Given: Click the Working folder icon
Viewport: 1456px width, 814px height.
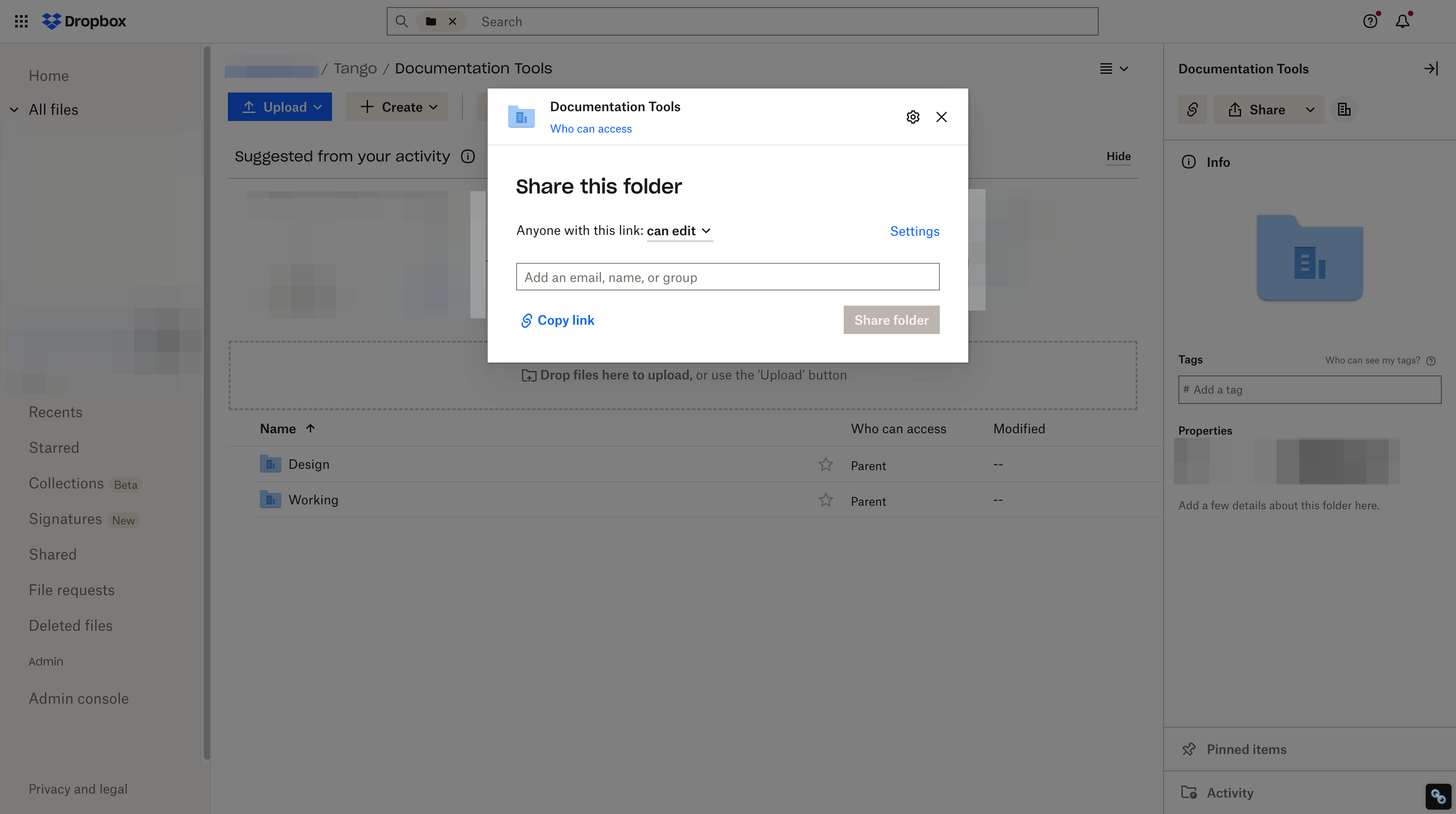Looking at the screenshot, I should pos(270,500).
